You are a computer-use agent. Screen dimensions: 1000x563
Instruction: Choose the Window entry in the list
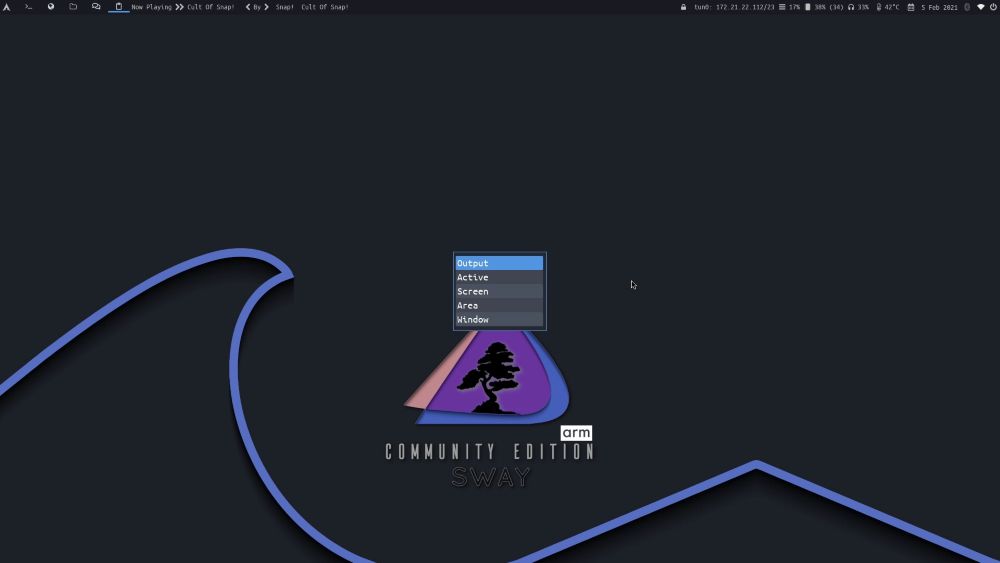click(499, 319)
